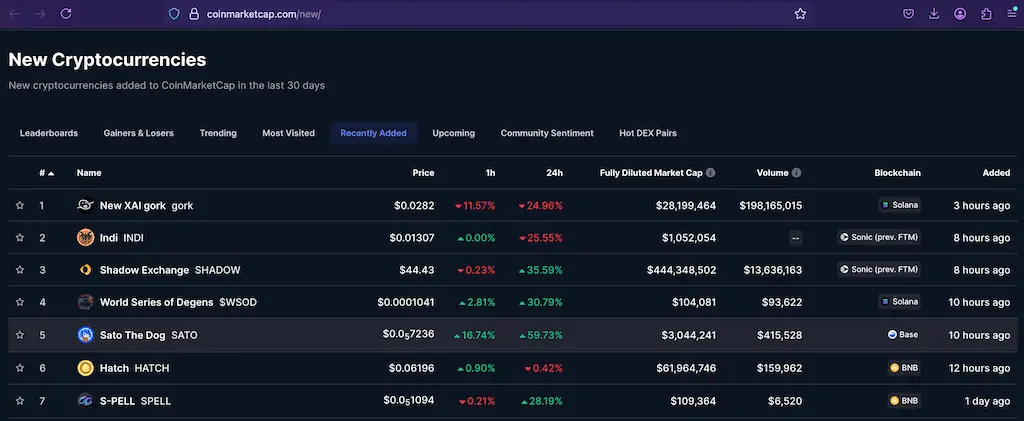The height and width of the screenshot is (421, 1024).
Task: Show info tooltip icon beside Volume
Action: pyautogui.click(x=797, y=173)
